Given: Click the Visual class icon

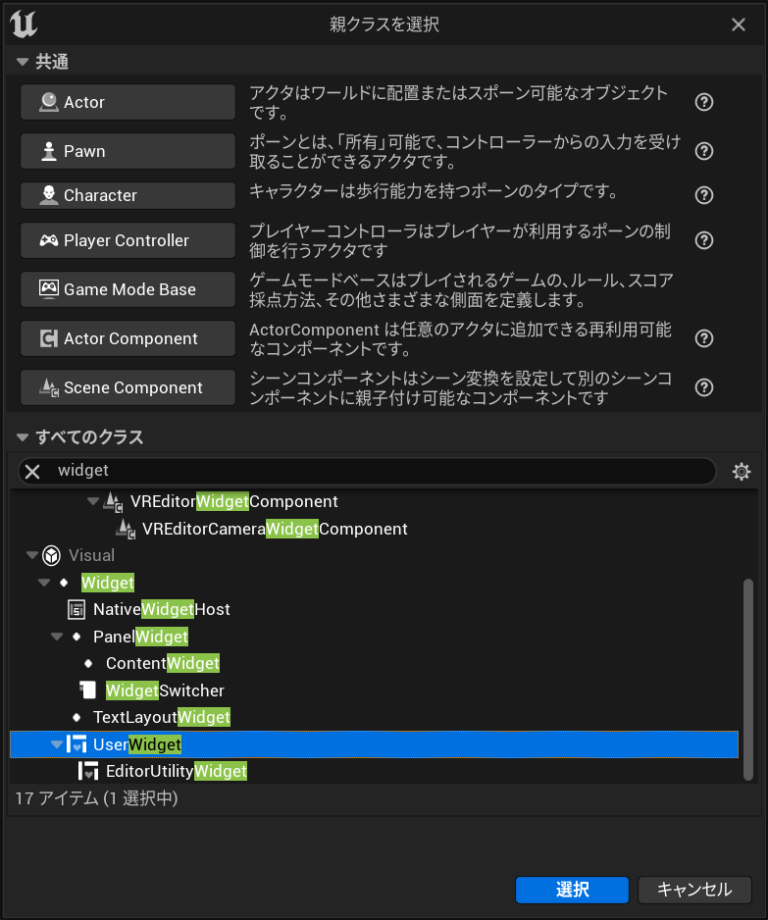Looking at the screenshot, I should tap(52, 556).
